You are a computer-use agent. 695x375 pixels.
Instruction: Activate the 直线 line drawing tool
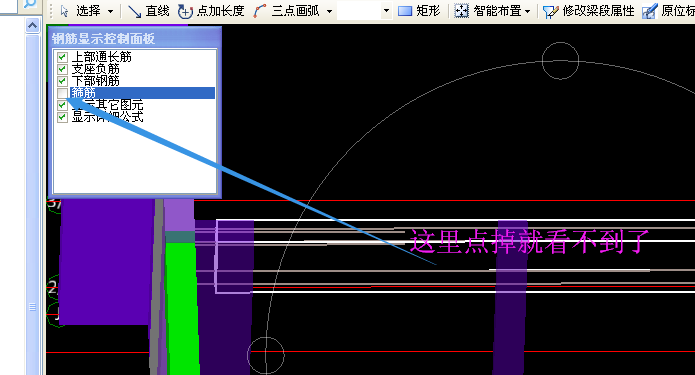[x=134, y=11]
